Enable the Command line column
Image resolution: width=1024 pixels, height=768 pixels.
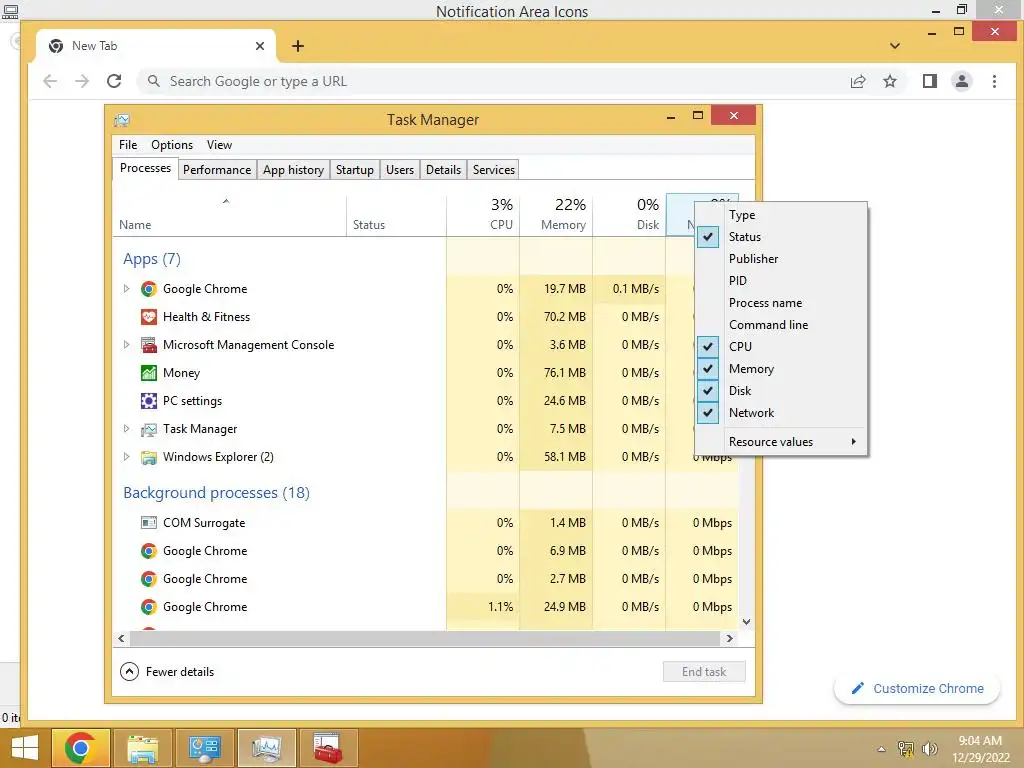click(x=781, y=325)
